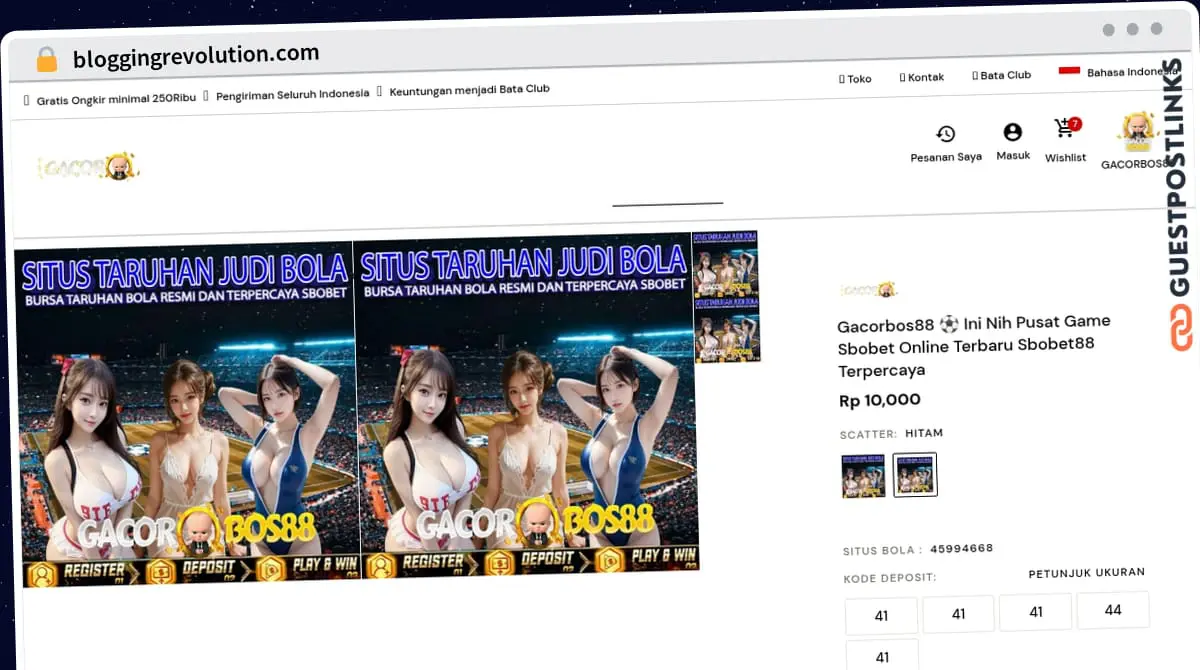Click the Situs Bola code 45994668

(x=961, y=548)
